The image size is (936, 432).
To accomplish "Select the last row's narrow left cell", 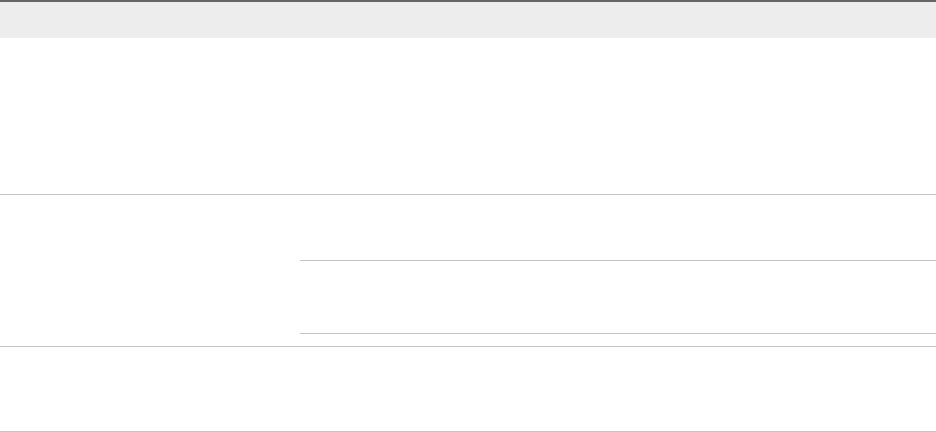I will (x=150, y=389).
